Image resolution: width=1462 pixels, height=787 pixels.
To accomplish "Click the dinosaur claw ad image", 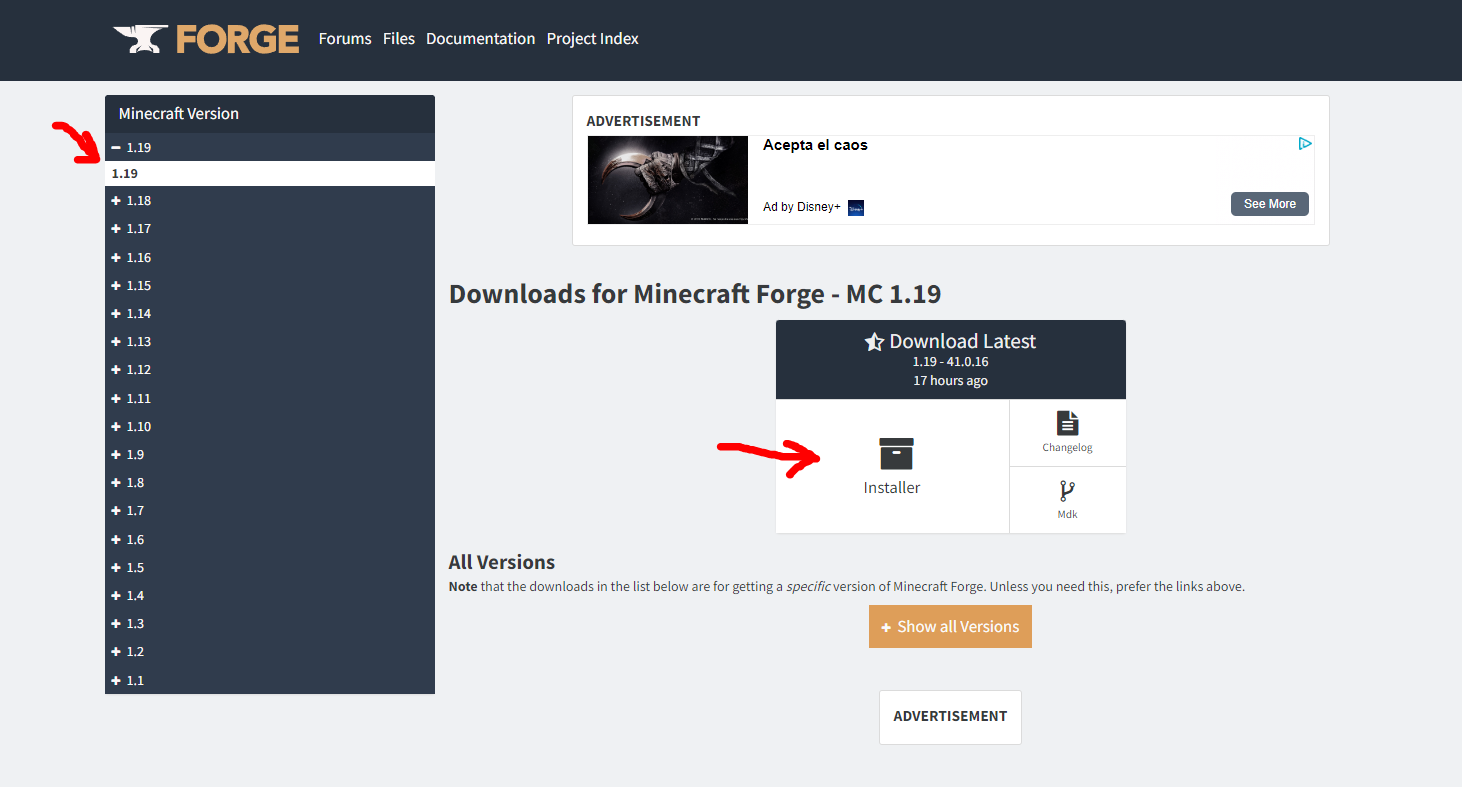I will (x=667, y=180).
